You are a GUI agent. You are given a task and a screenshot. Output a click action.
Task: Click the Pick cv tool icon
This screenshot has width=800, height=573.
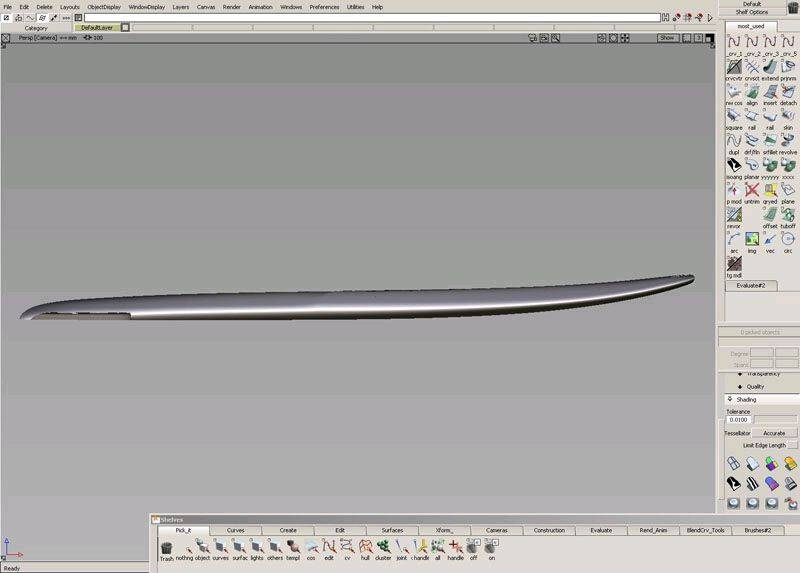[347, 547]
